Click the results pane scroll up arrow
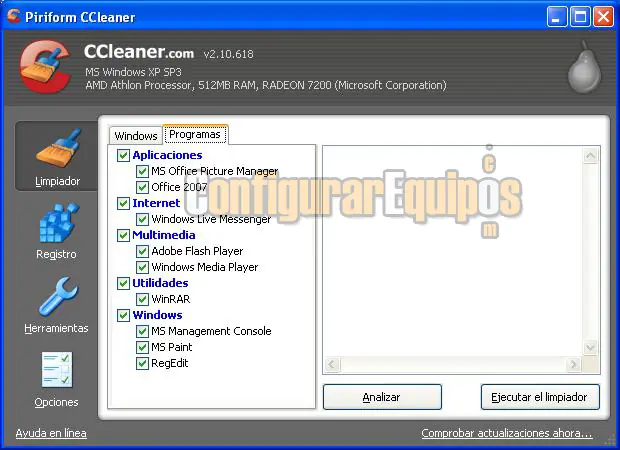This screenshot has width=620, height=450. click(590, 156)
